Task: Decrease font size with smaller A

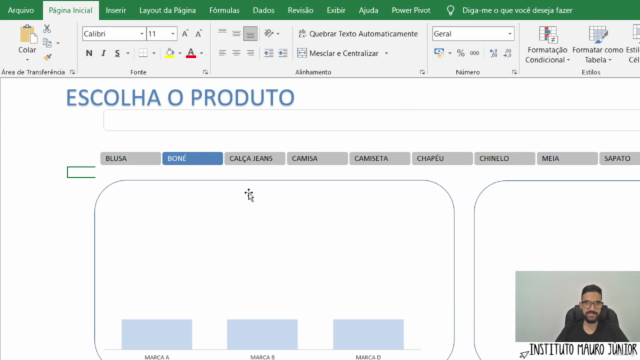Action: click(198, 34)
